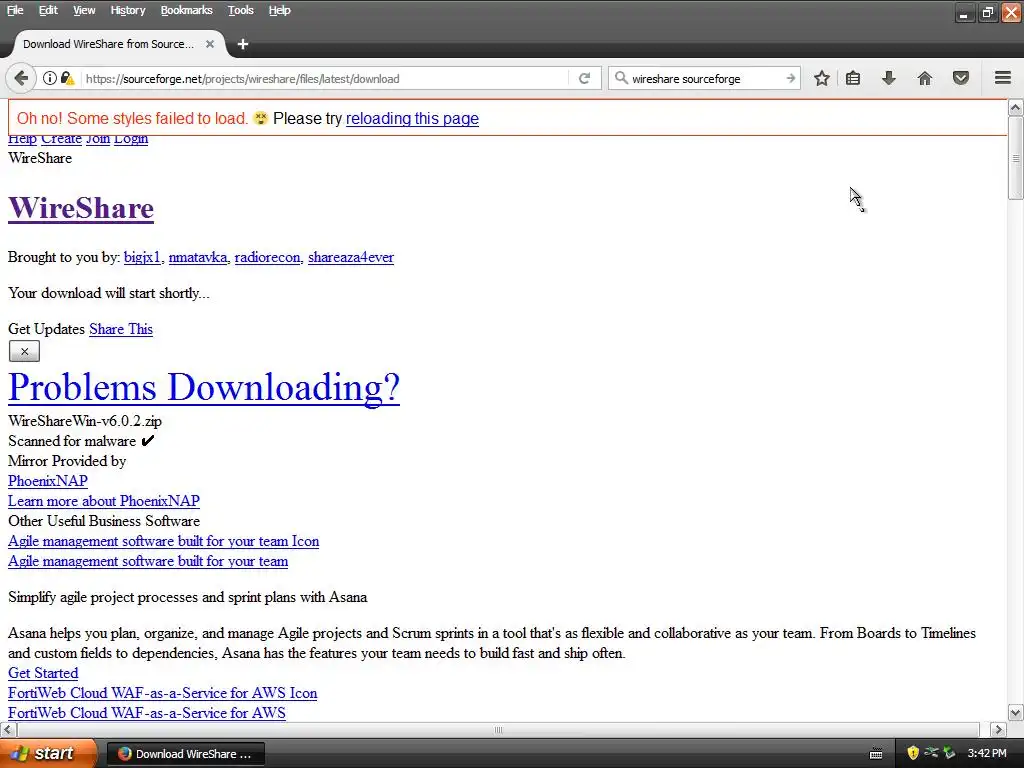Click the URL address bar
The image size is (1024, 768).
pyautogui.click(x=325, y=78)
